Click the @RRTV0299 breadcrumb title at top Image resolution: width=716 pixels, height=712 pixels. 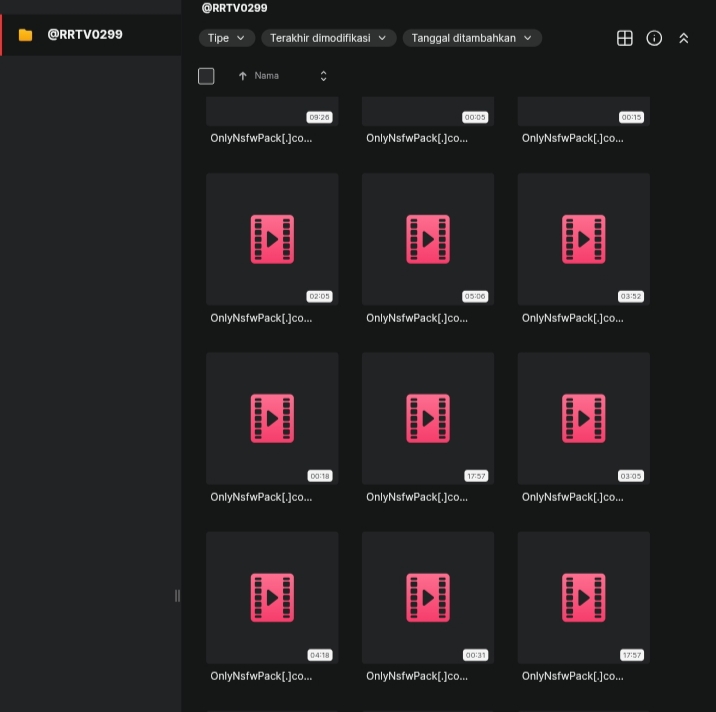click(234, 8)
